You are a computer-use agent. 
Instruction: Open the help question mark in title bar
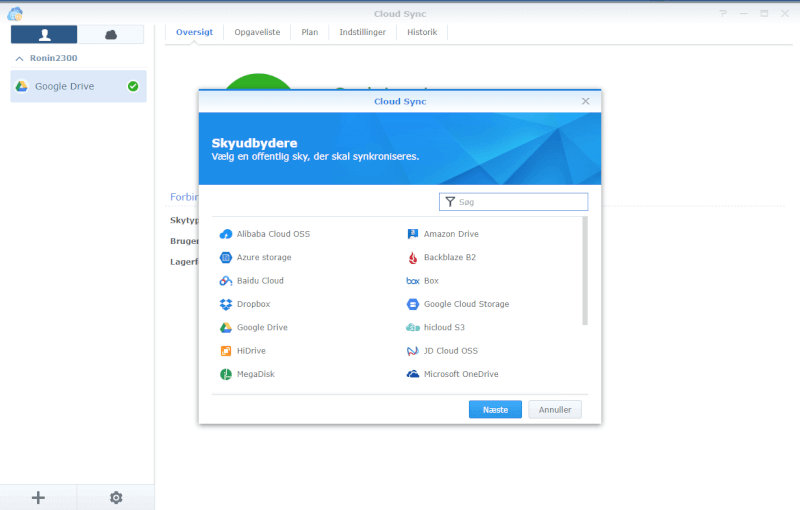coord(723,14)
